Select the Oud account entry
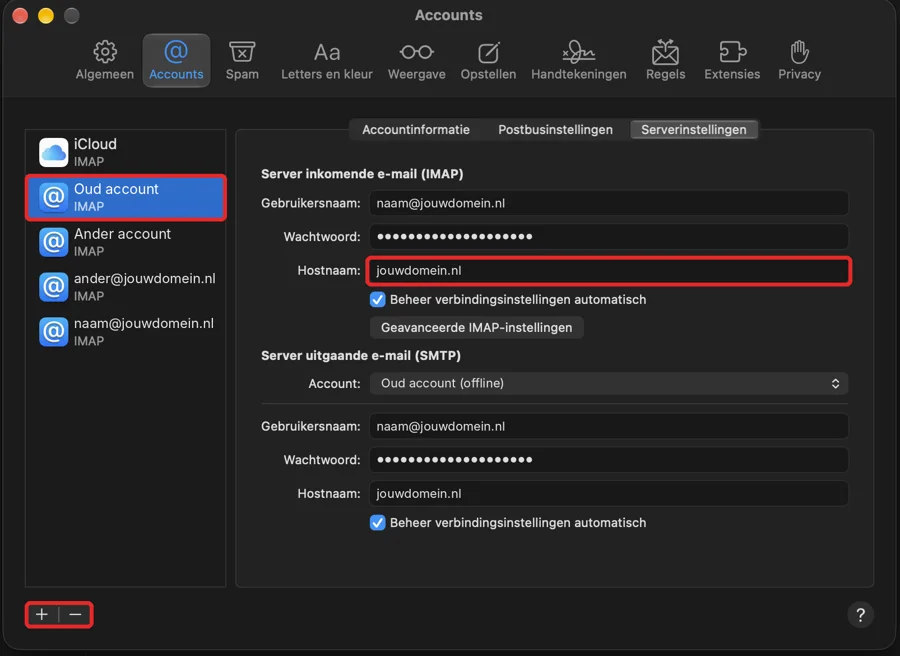900x656 pixels. click(126, 197)
